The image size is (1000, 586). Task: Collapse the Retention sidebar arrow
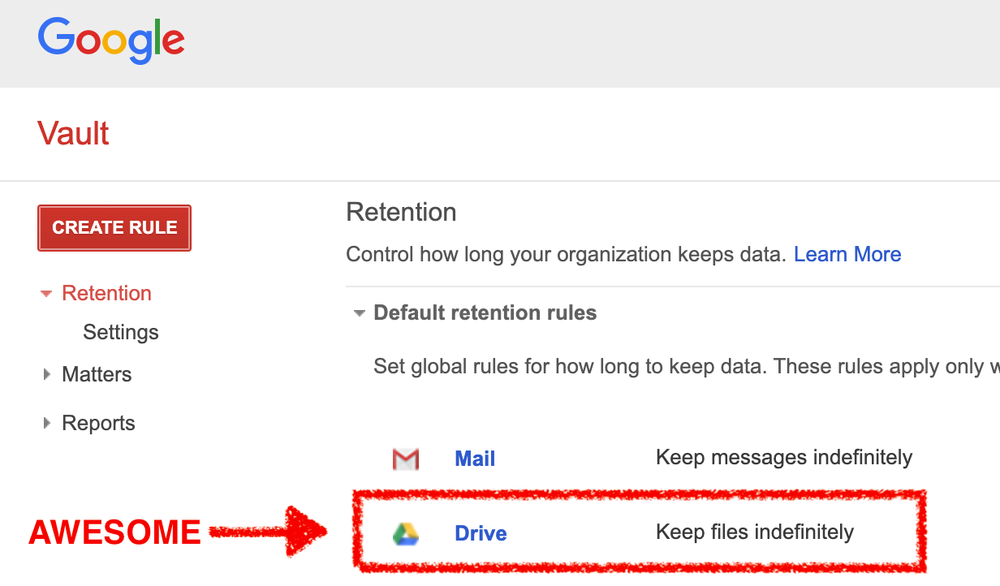pos(46,294)
